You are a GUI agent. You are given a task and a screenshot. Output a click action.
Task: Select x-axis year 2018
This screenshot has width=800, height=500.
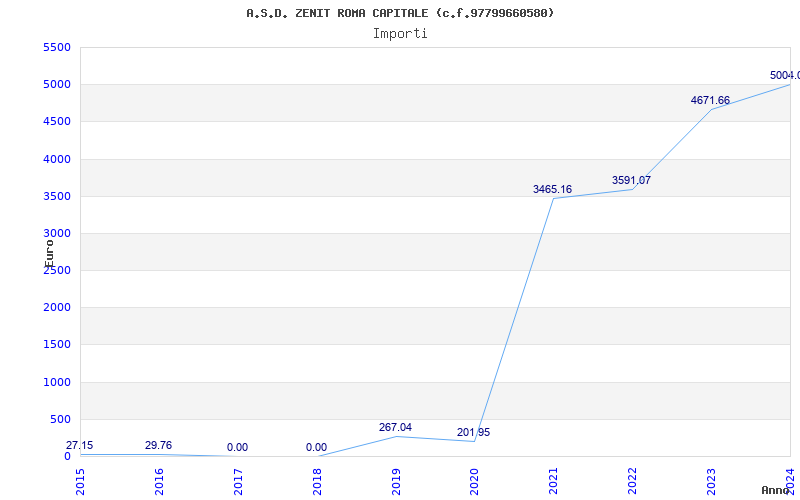[317, 481]
